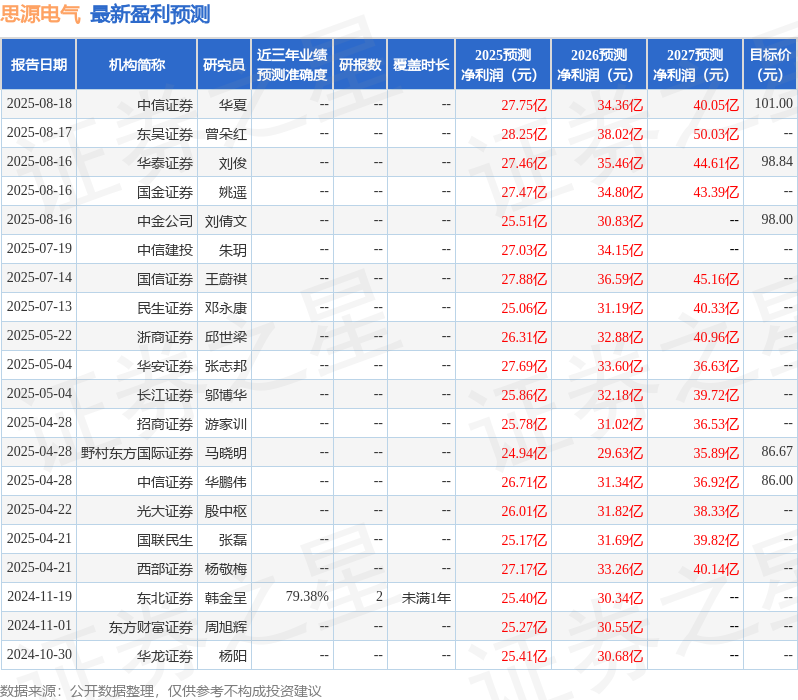Click the date 2025-07-19
The image size is (798, 700).
[x=39, y=249]
